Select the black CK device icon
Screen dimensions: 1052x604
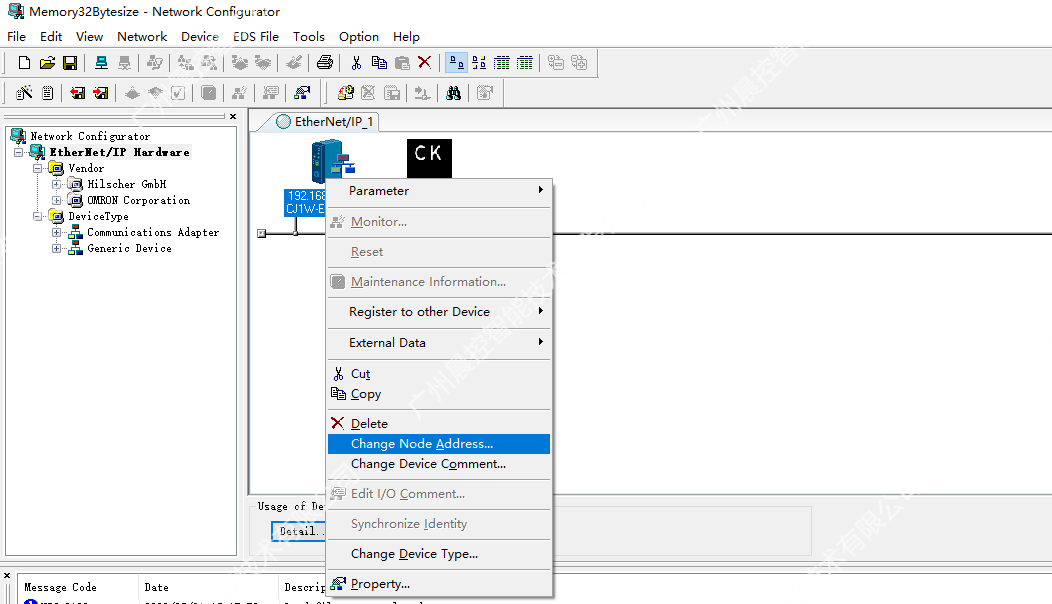429,158
